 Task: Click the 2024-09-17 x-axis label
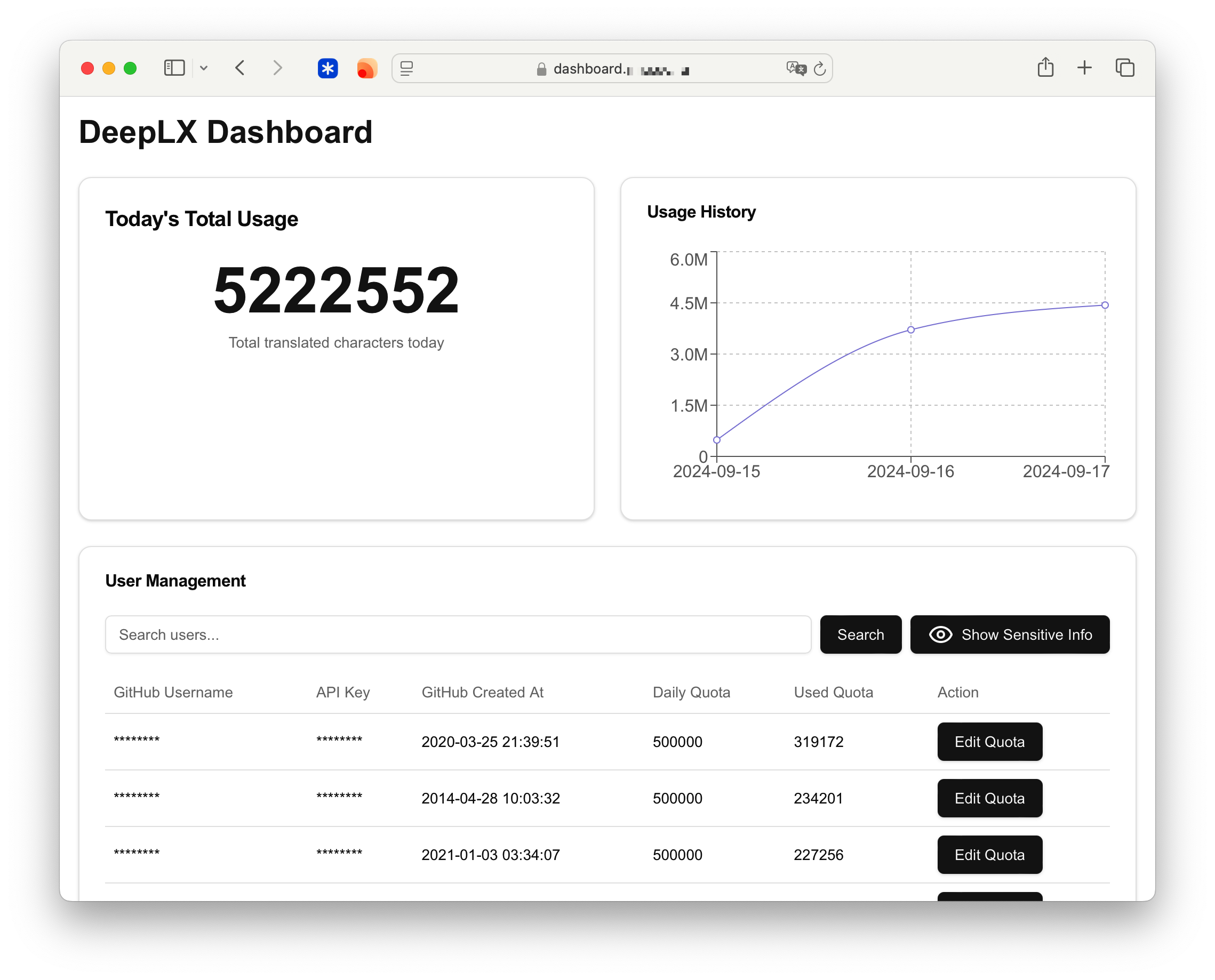tap(1066, 471)
